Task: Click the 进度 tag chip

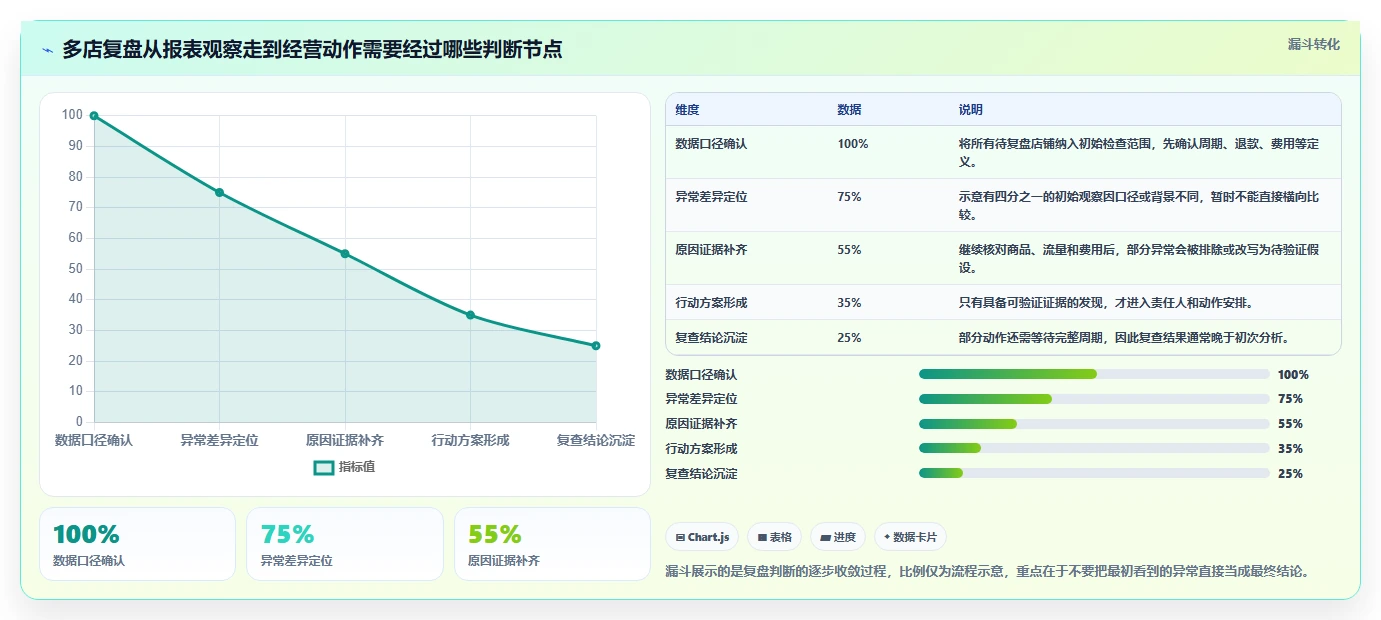Action: point(838,537)
